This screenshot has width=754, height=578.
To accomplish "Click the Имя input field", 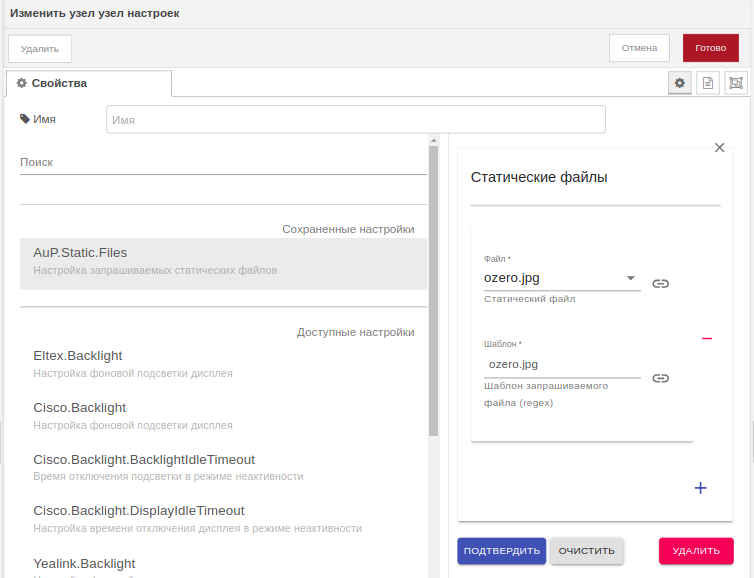I will [355, 119].
